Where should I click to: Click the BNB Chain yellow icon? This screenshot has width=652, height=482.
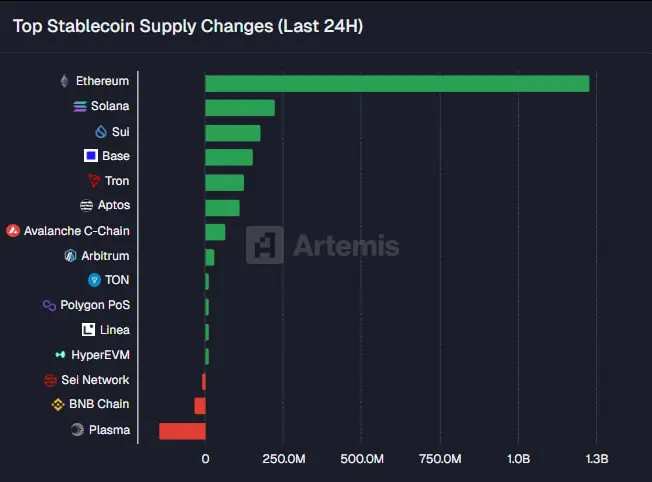58,405
